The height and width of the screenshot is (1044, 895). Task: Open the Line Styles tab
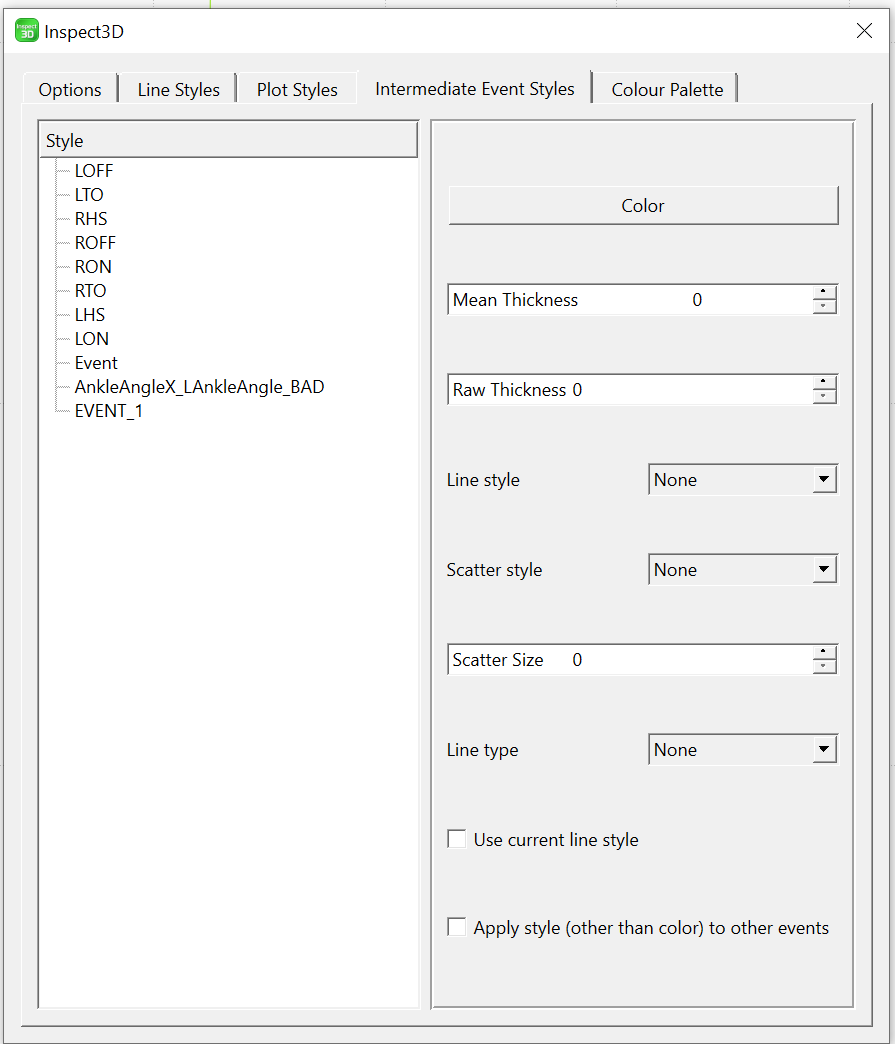[178, 89]
